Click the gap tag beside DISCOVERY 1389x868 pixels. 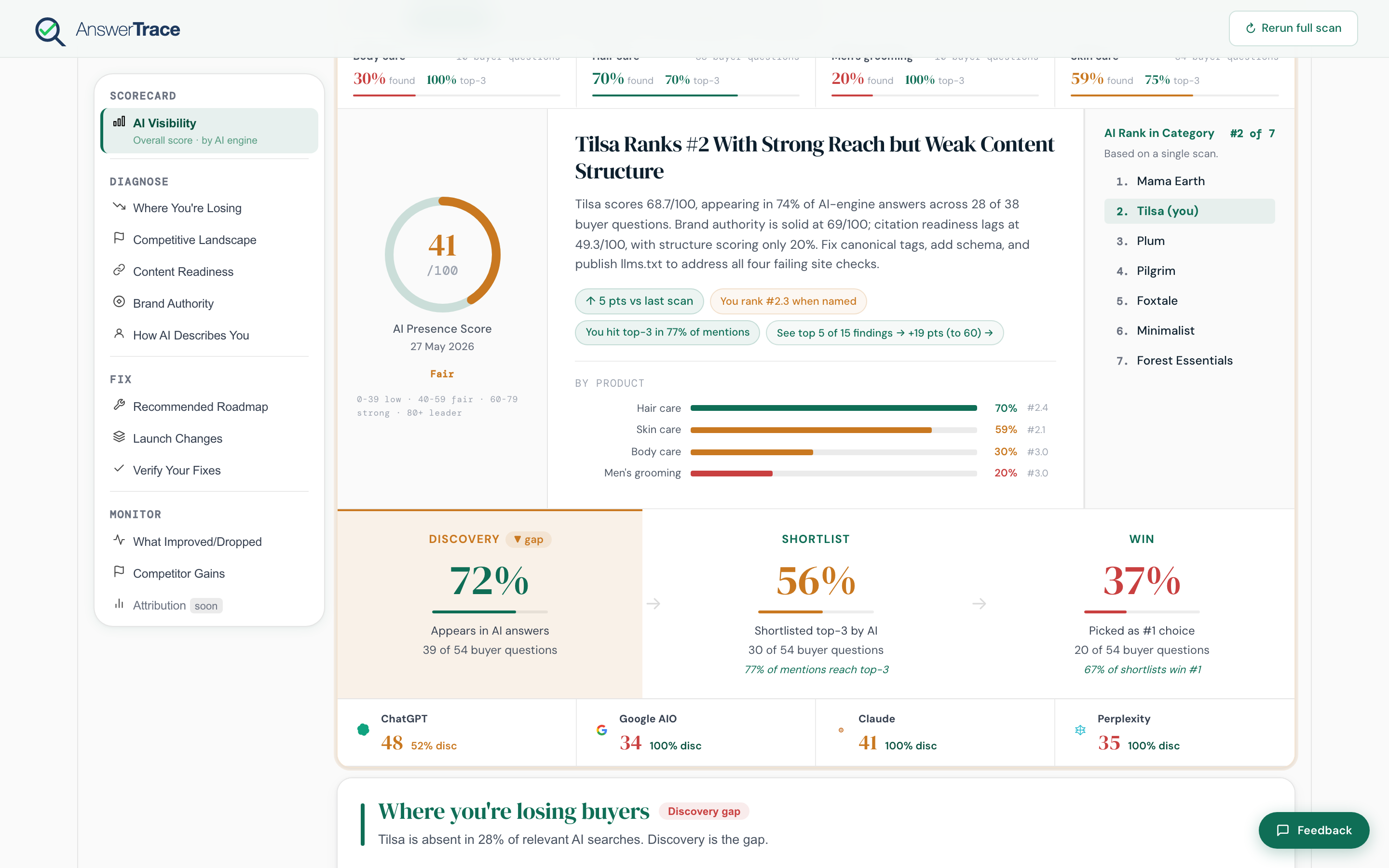click(528, 540)
